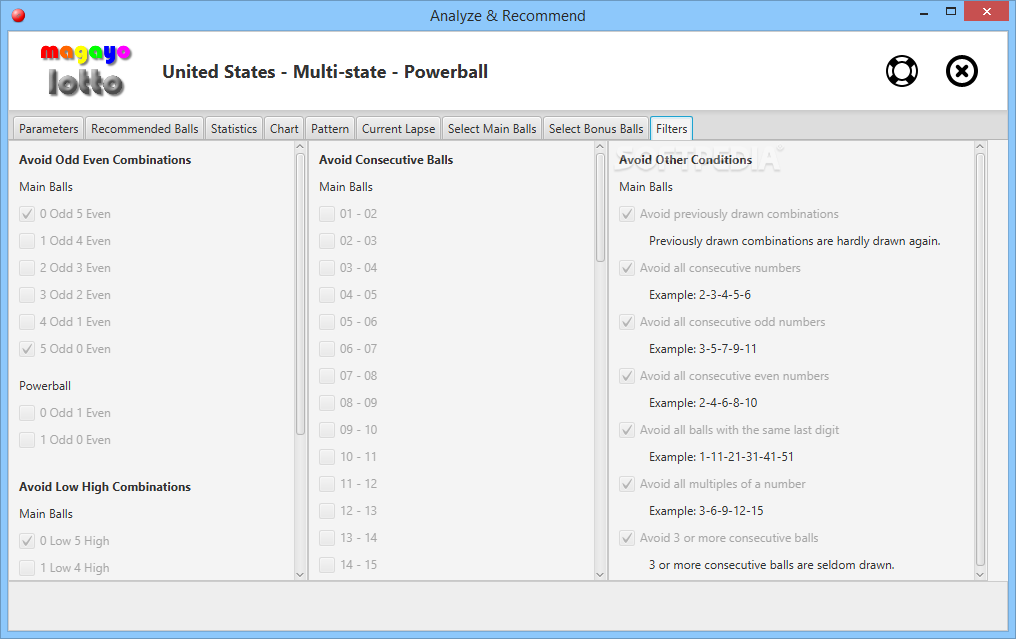This screenshot has width=1016, height=639.
Task: Click Odd Even panel scrollbar thumb
Action: pyautogui.click(x=300, y=294)
